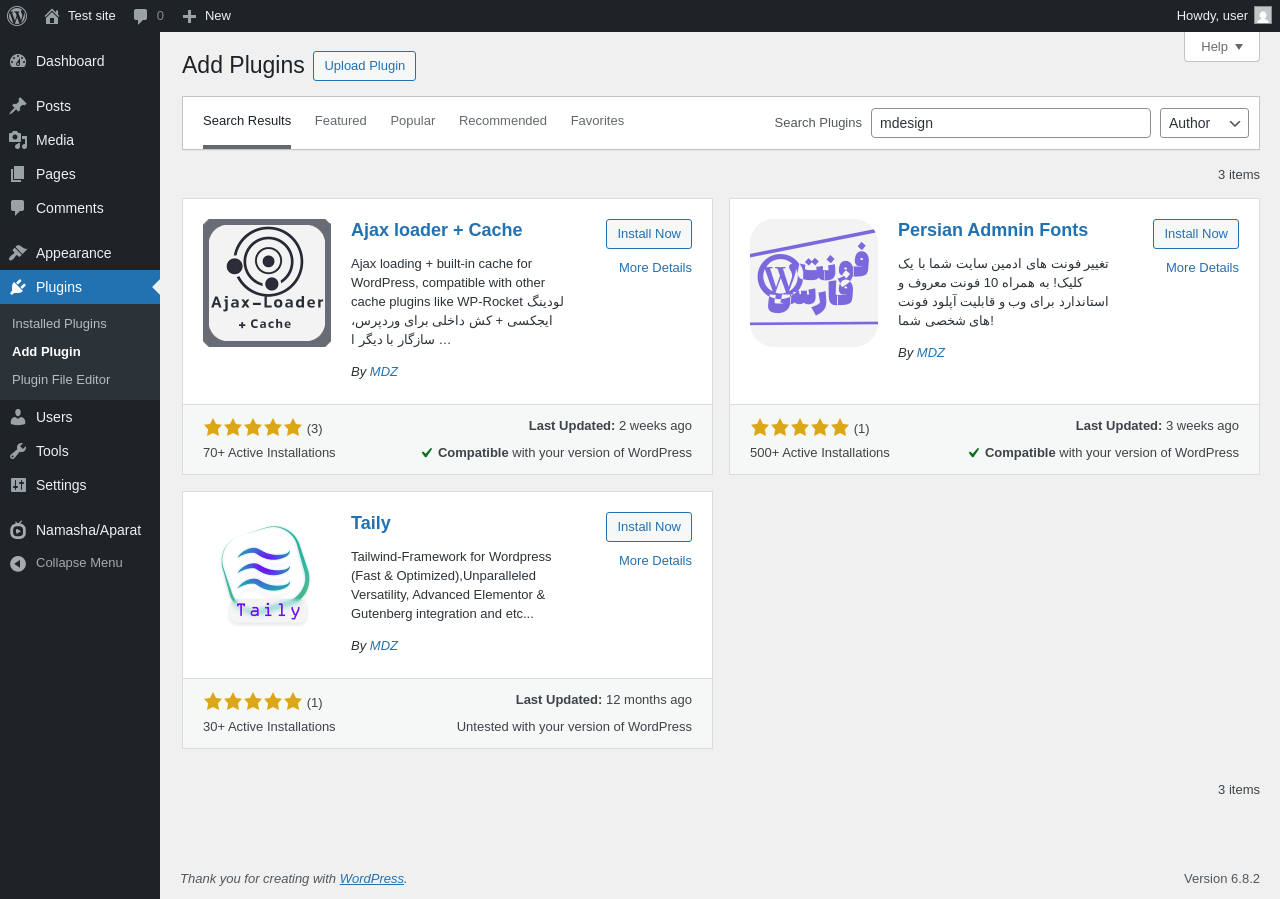Click user avatar in top bar
The image size is (1280, 899).
coord(1263,15)
